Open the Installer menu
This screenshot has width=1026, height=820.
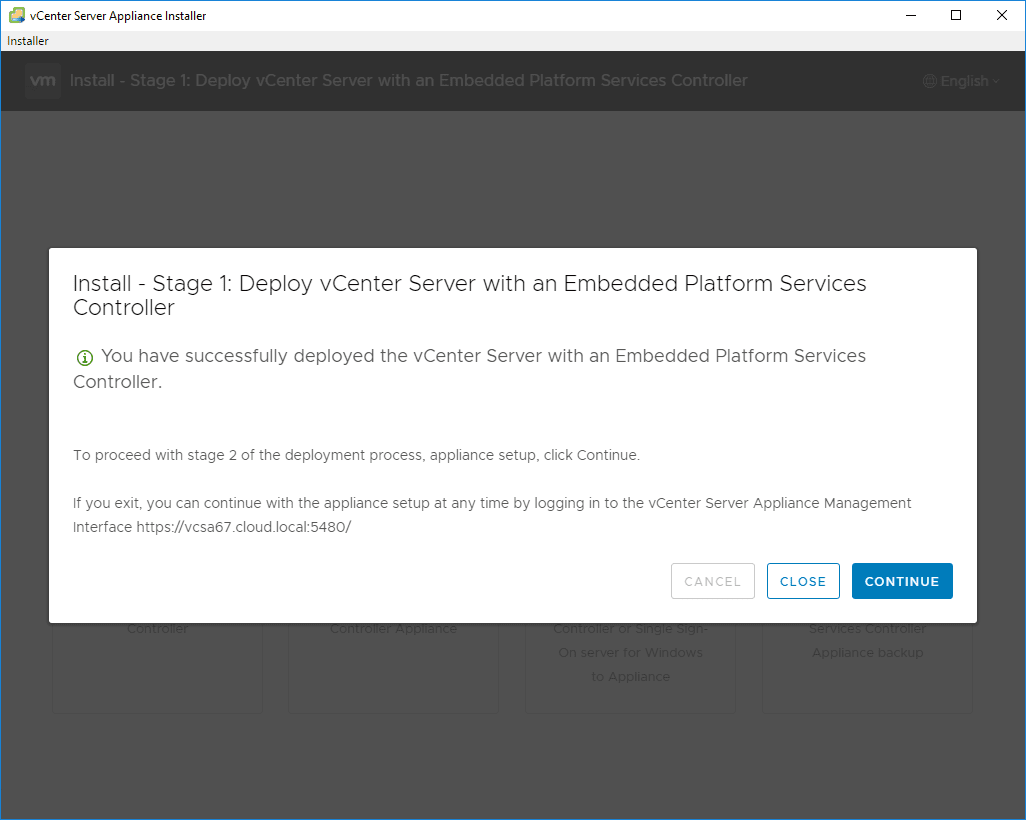click(x=28, y=41)
